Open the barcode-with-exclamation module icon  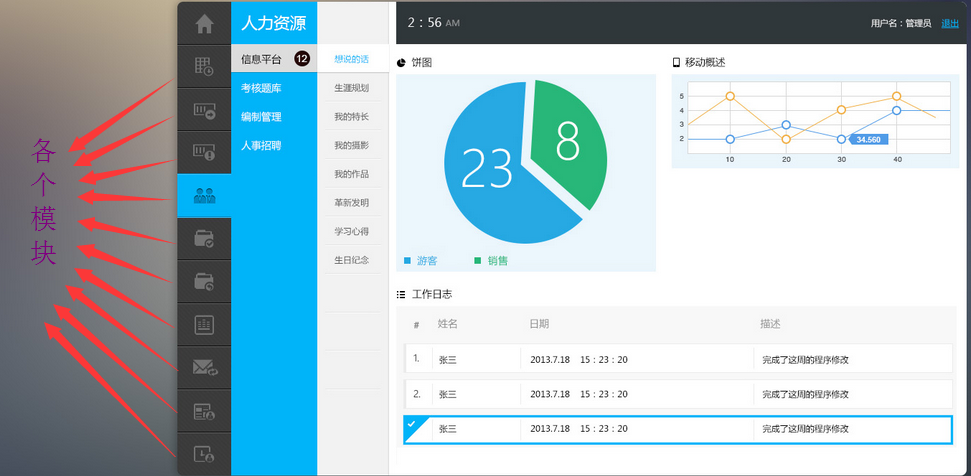click(x=204, y=152)
